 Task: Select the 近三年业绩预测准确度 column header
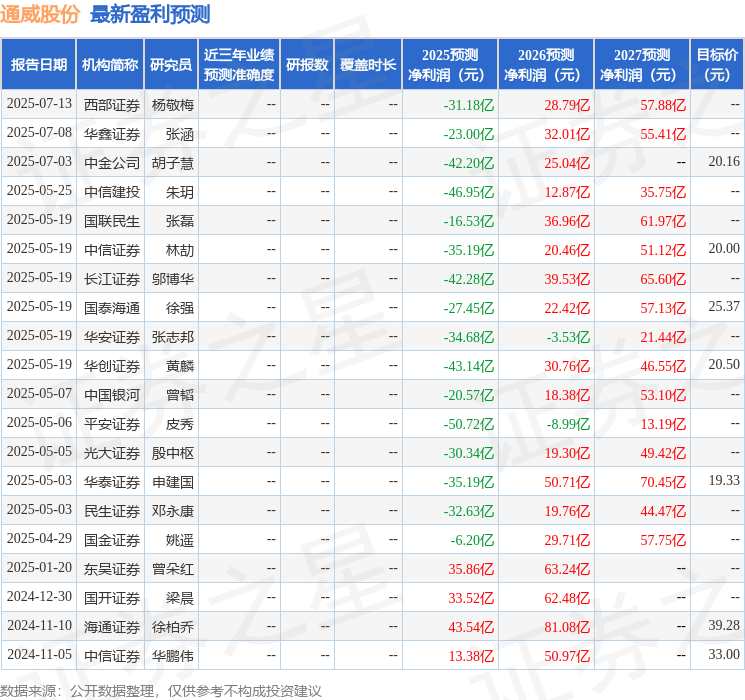(x=239, y=65)
